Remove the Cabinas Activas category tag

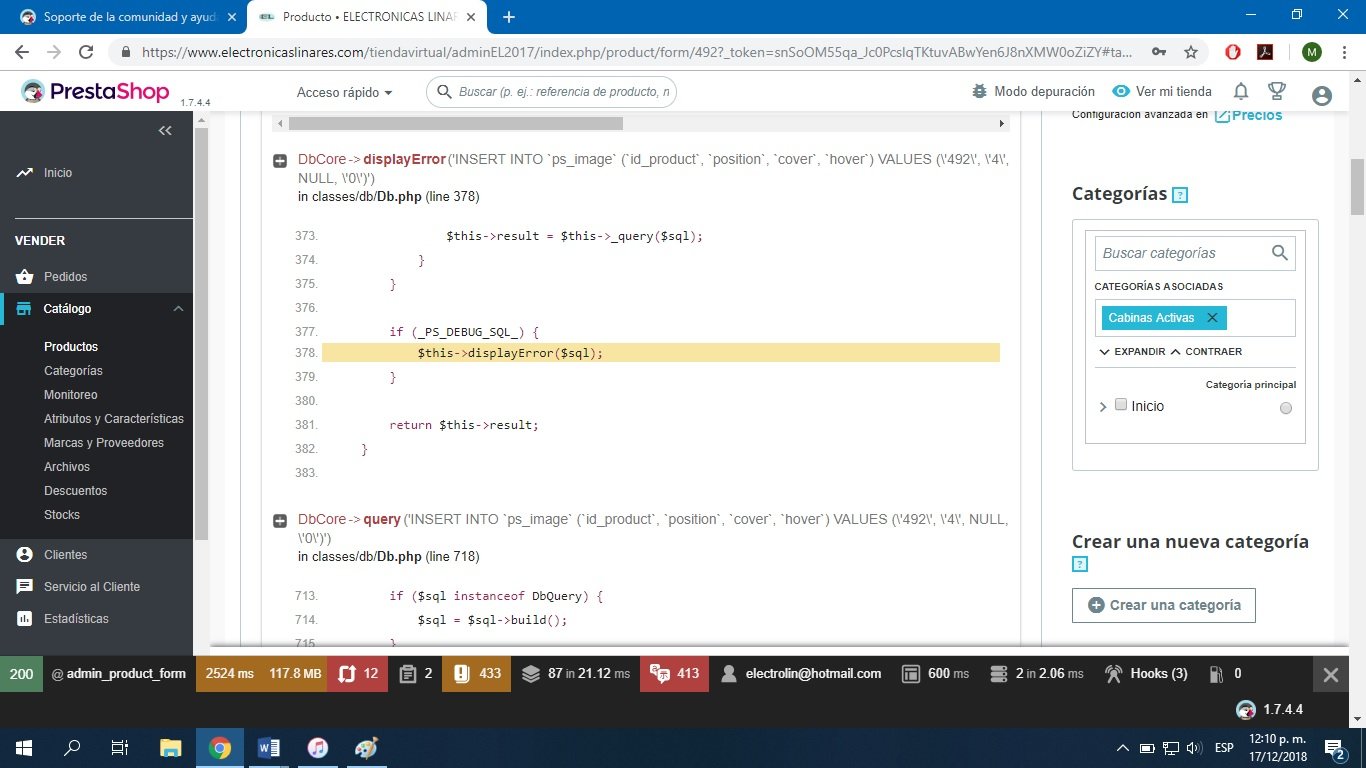pos(1212,318)
